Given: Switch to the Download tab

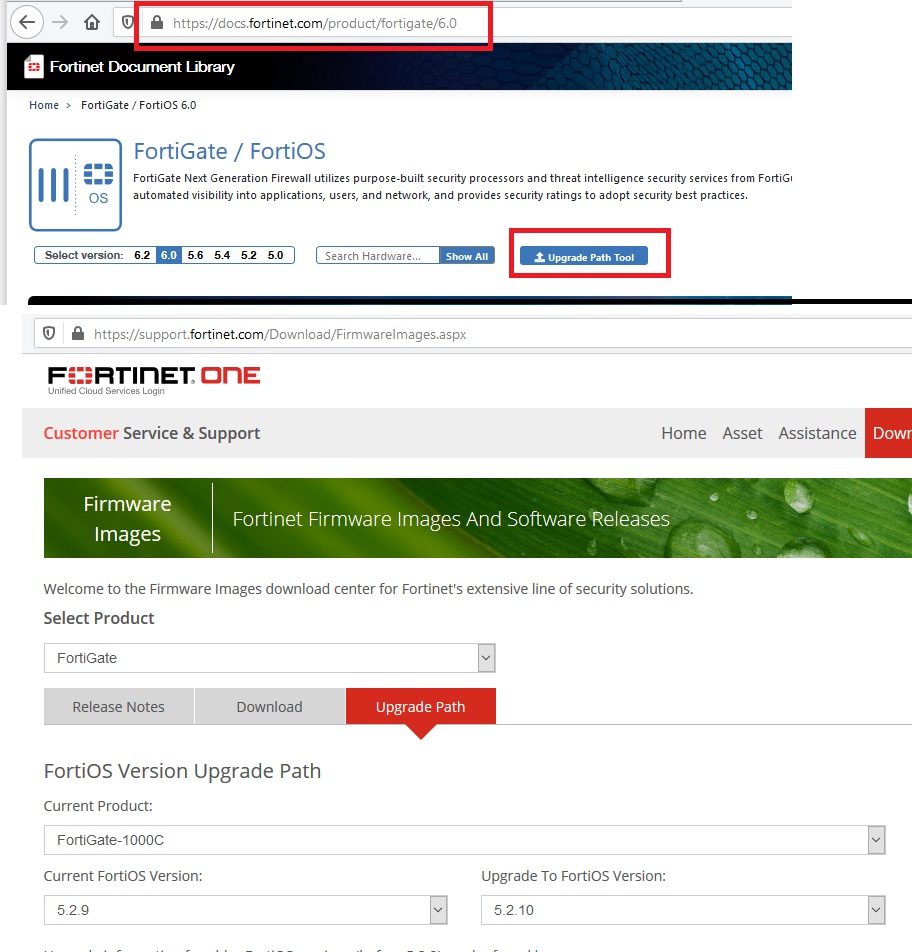Looking at the screenshot, I should tap(270, 706).
